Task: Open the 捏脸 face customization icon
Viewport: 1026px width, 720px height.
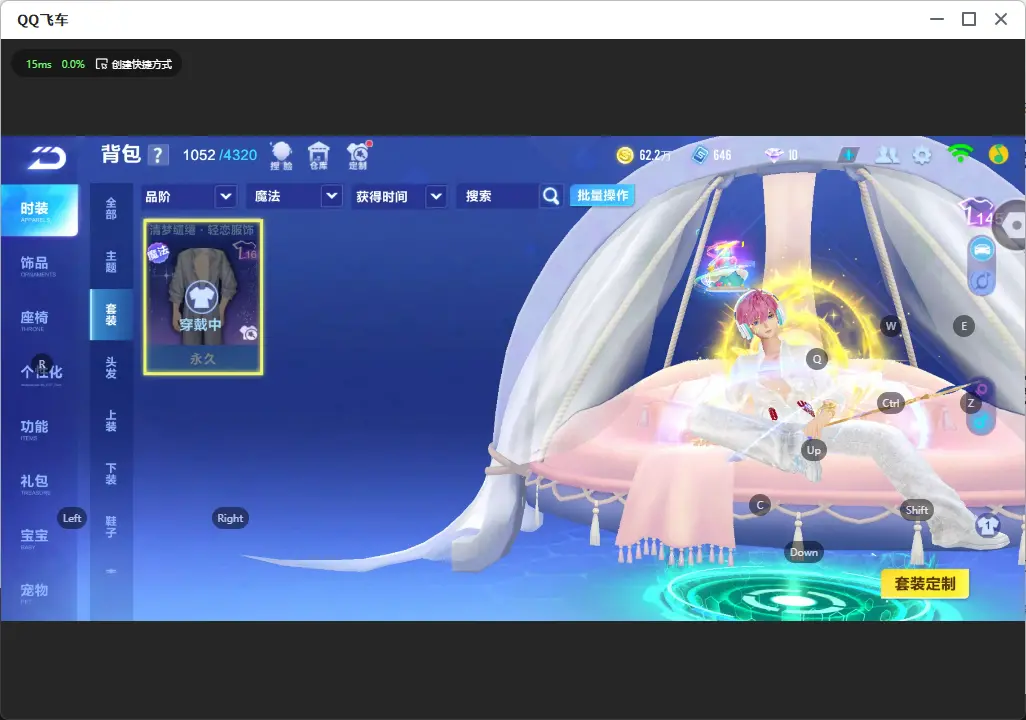Action: pyautogui.click(x=281, y=156)
